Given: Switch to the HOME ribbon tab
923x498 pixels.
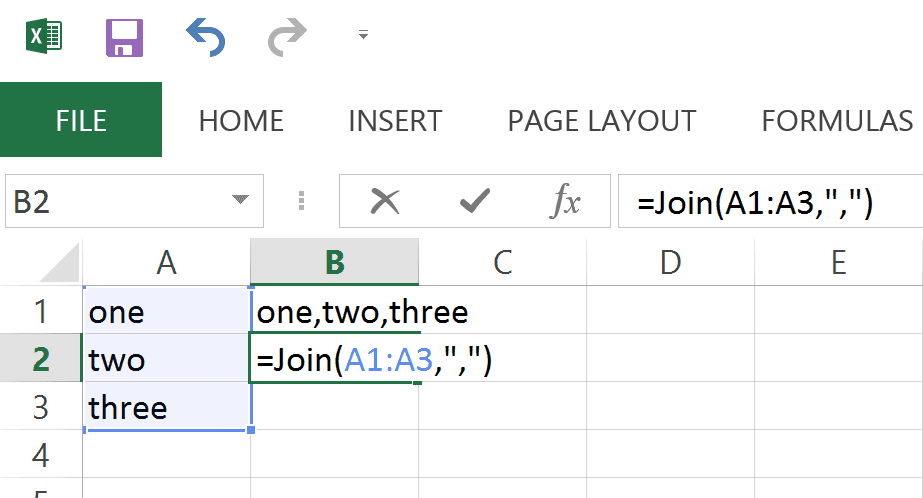Looking at the screenshot, I should point(241,121).
